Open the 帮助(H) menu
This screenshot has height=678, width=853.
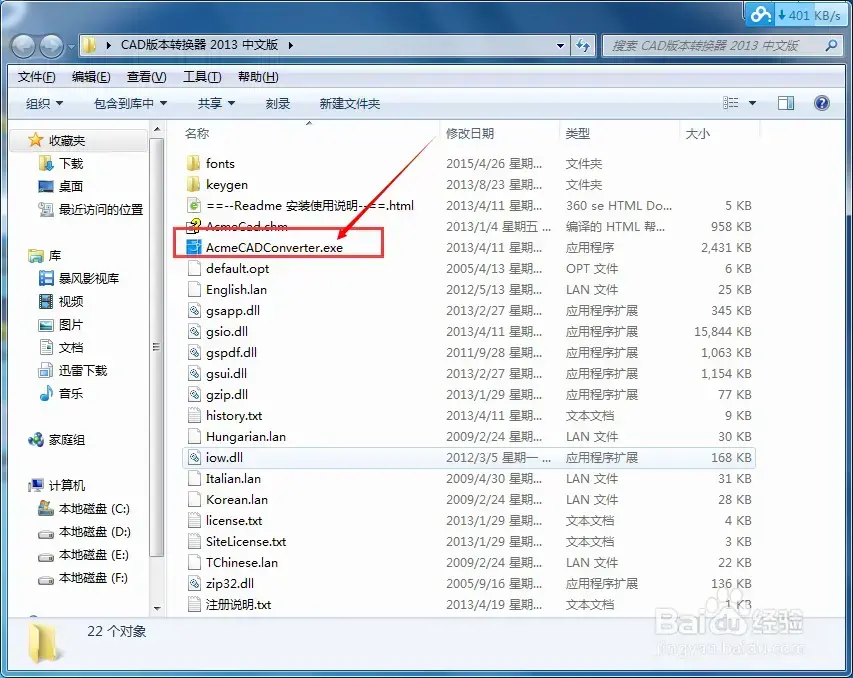click(258, 77)
